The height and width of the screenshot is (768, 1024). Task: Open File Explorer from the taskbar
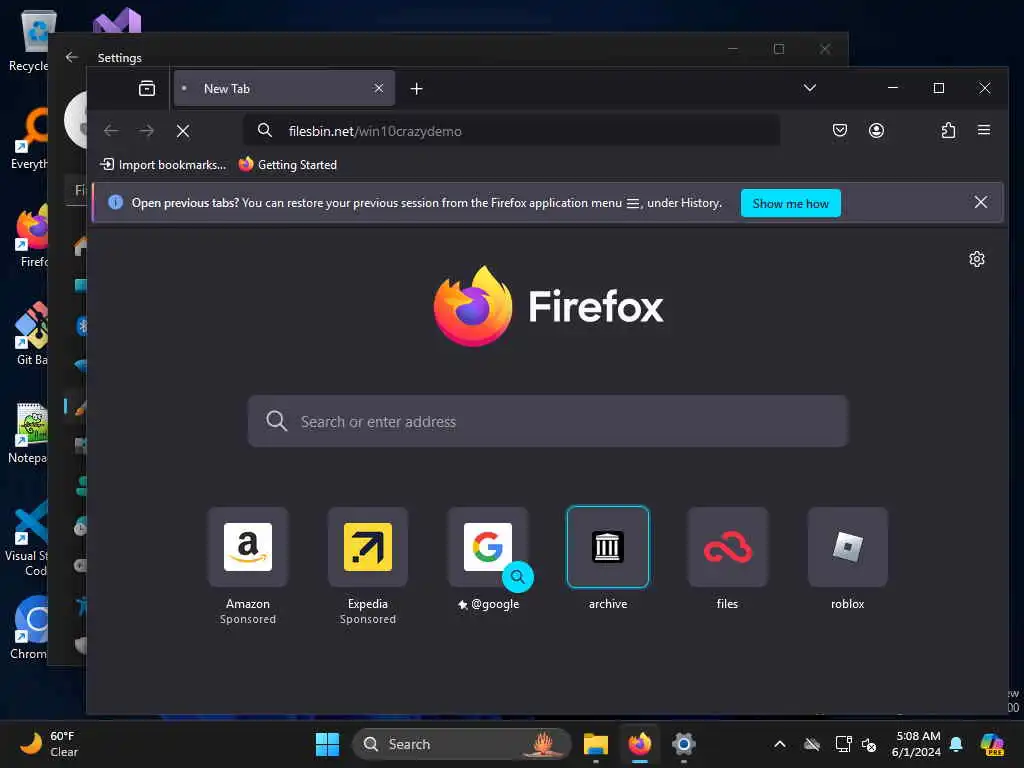point(596,744)
